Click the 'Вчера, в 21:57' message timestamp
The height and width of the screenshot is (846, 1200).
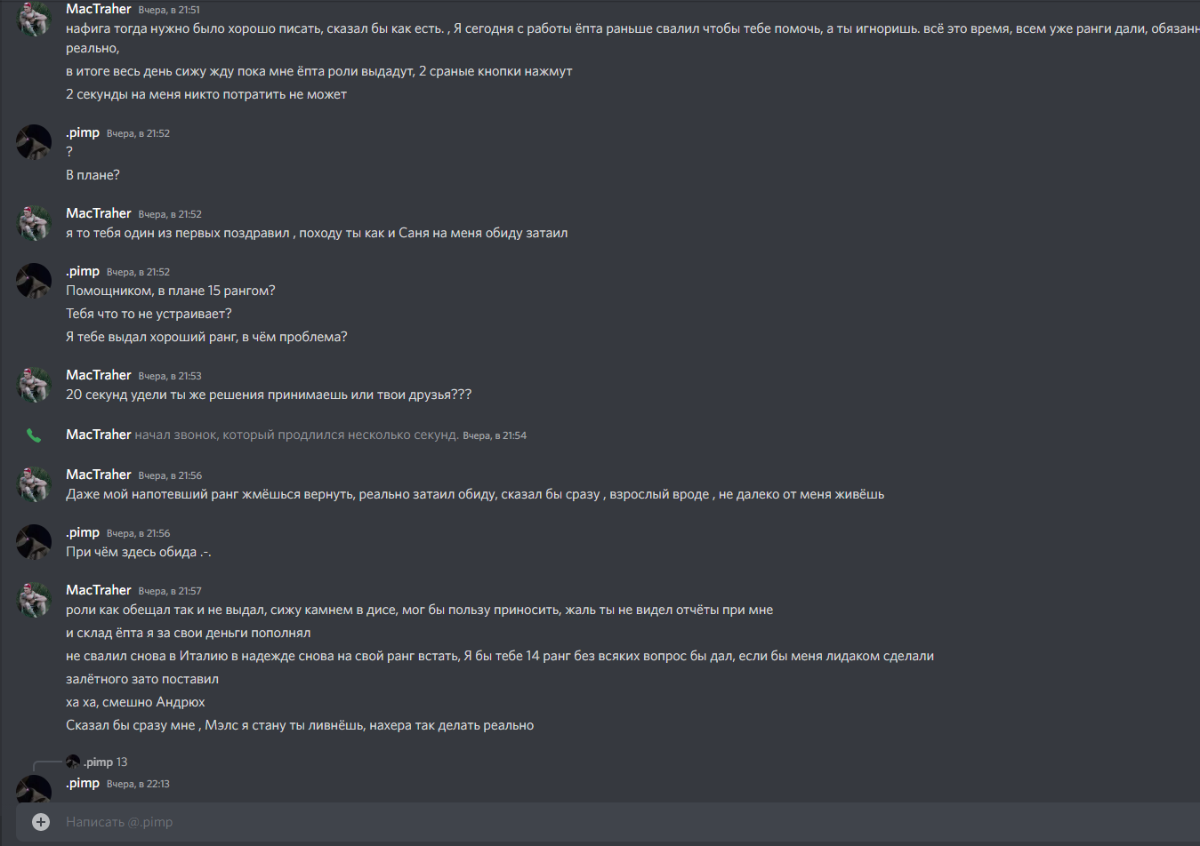[170, 591]
